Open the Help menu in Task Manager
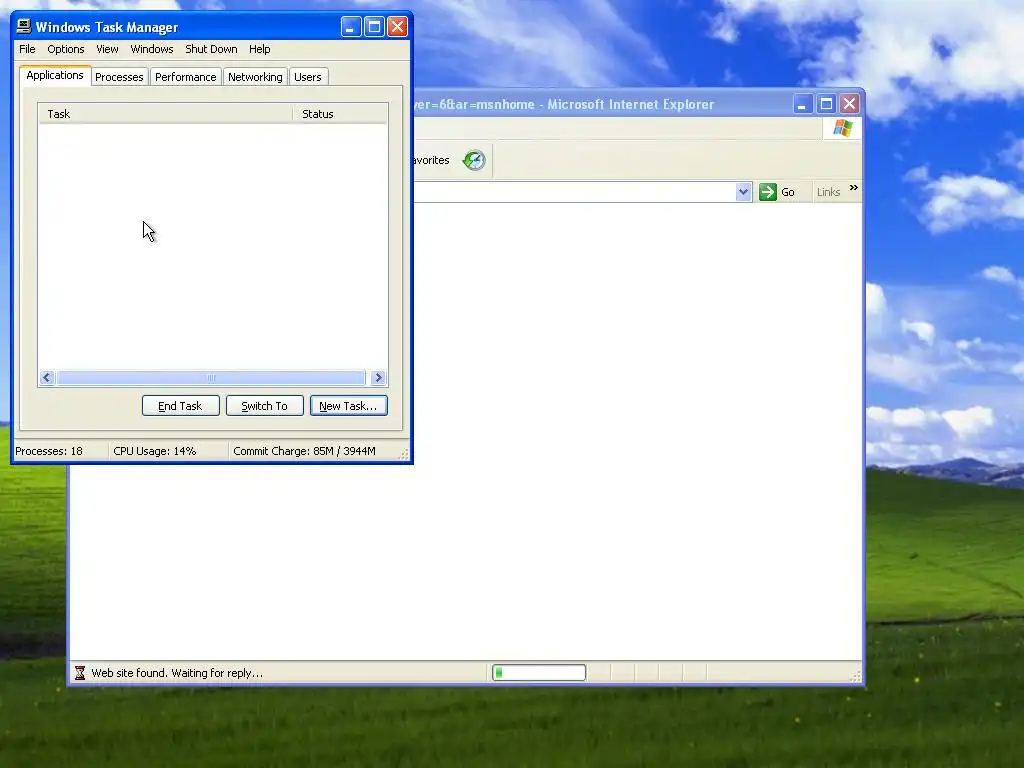 coord(259,49)
